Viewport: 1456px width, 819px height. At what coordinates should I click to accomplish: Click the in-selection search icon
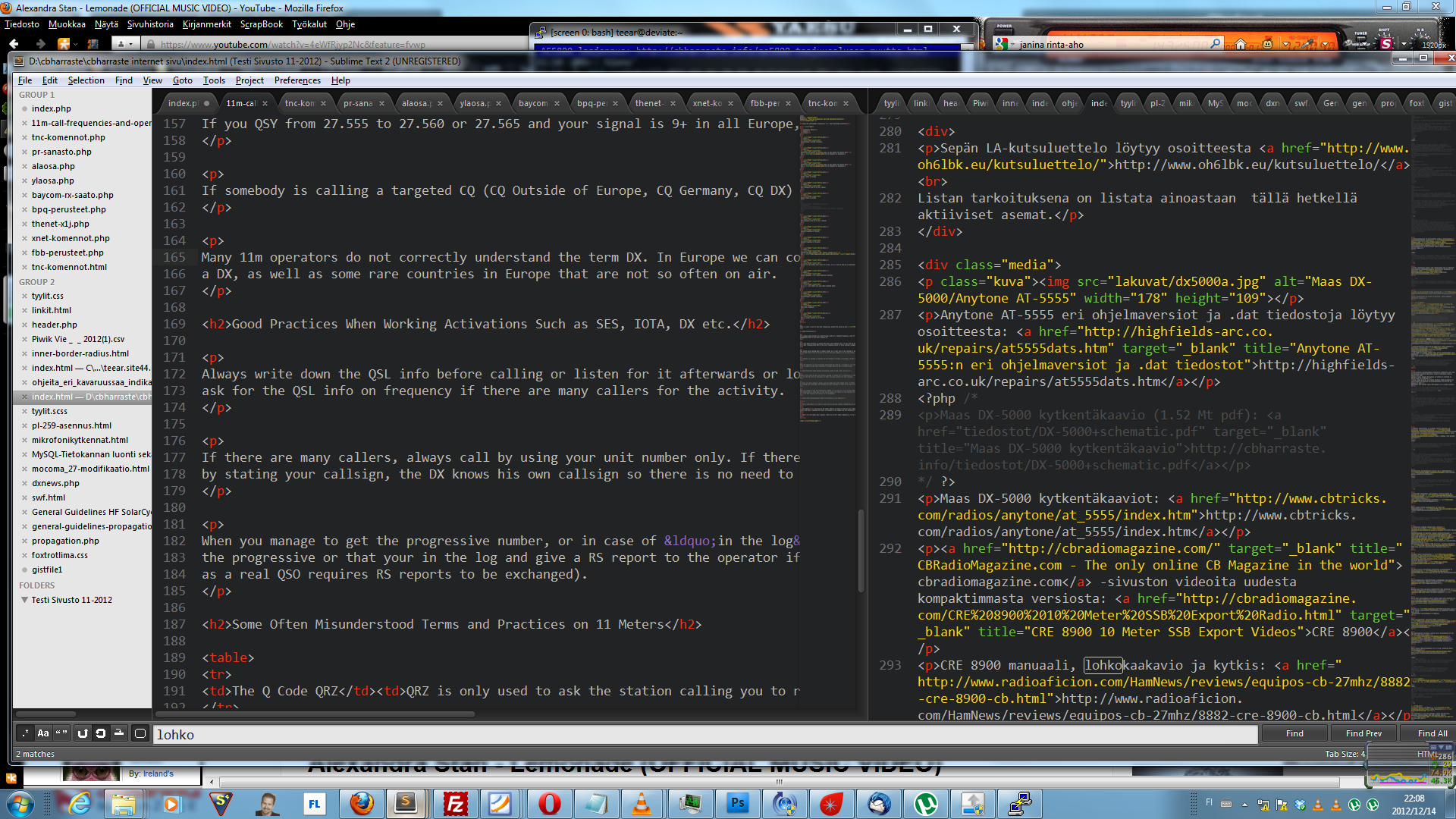click(119, 733)
